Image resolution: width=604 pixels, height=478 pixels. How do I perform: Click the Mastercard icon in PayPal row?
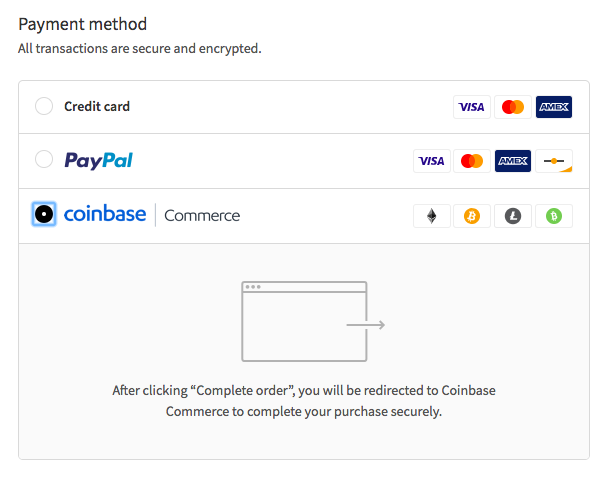pos(472,161)
